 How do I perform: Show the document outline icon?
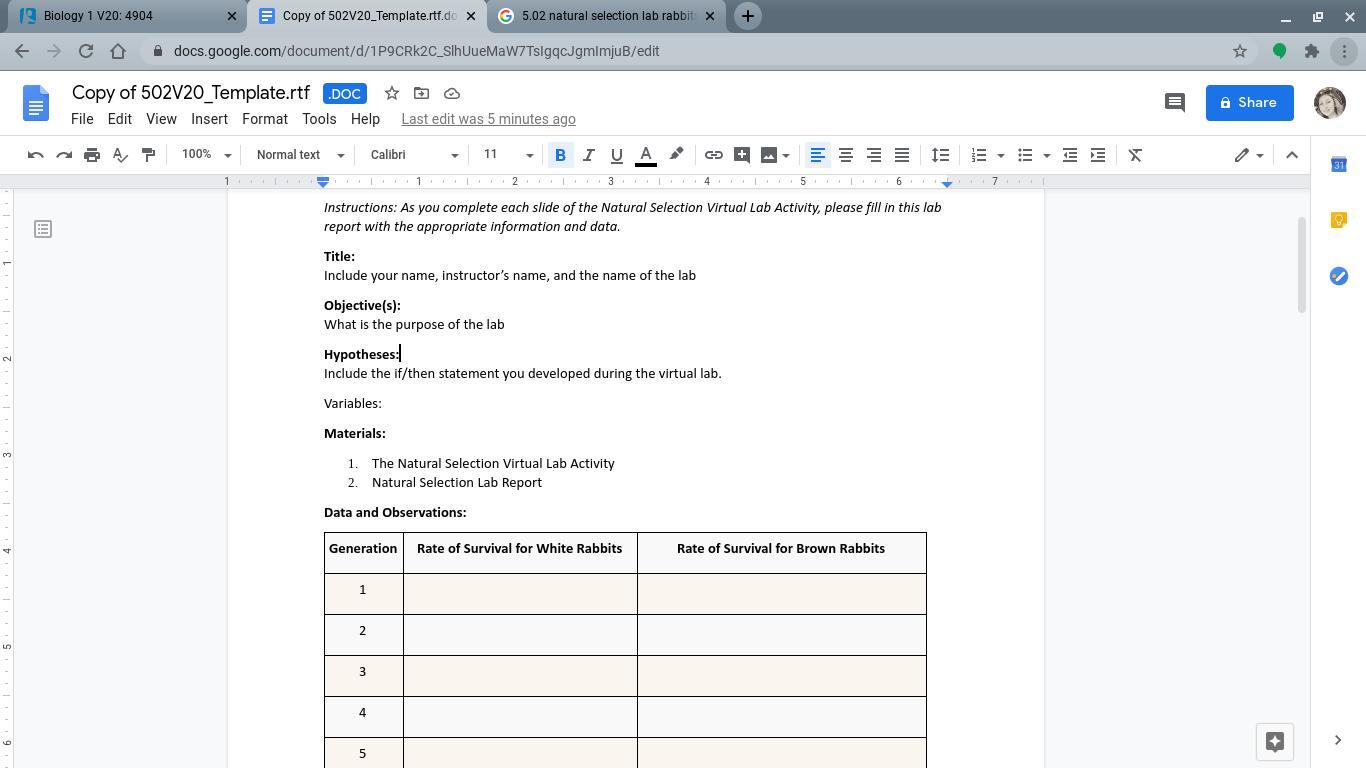[43, 229]
